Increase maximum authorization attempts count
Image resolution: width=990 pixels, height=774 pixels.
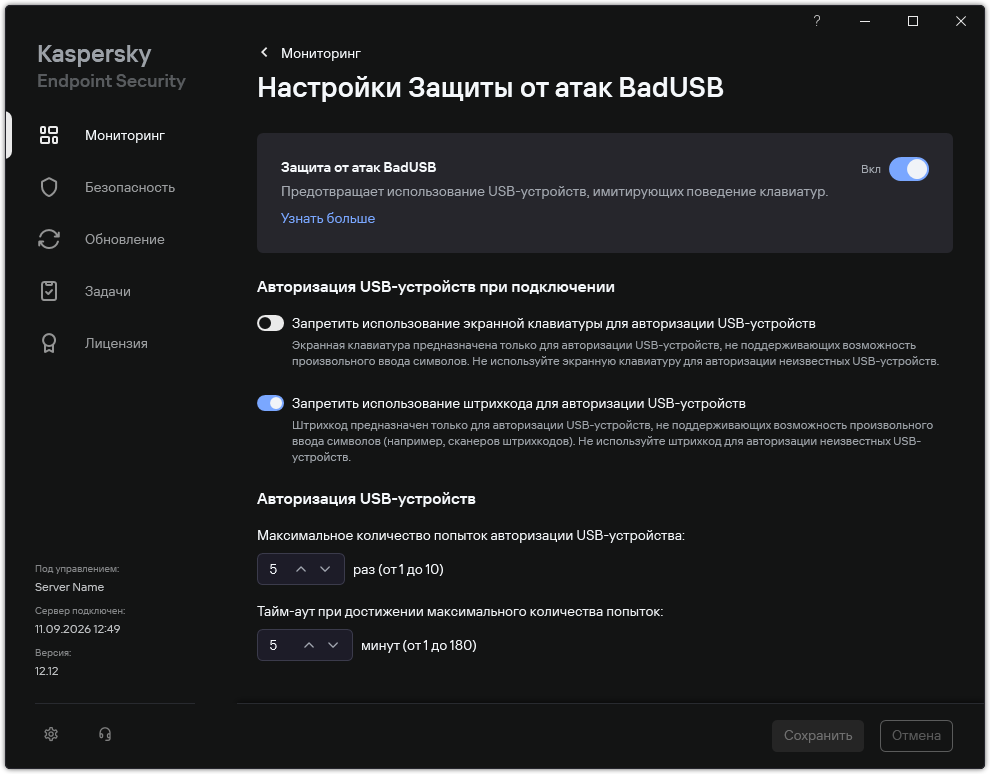301,569
